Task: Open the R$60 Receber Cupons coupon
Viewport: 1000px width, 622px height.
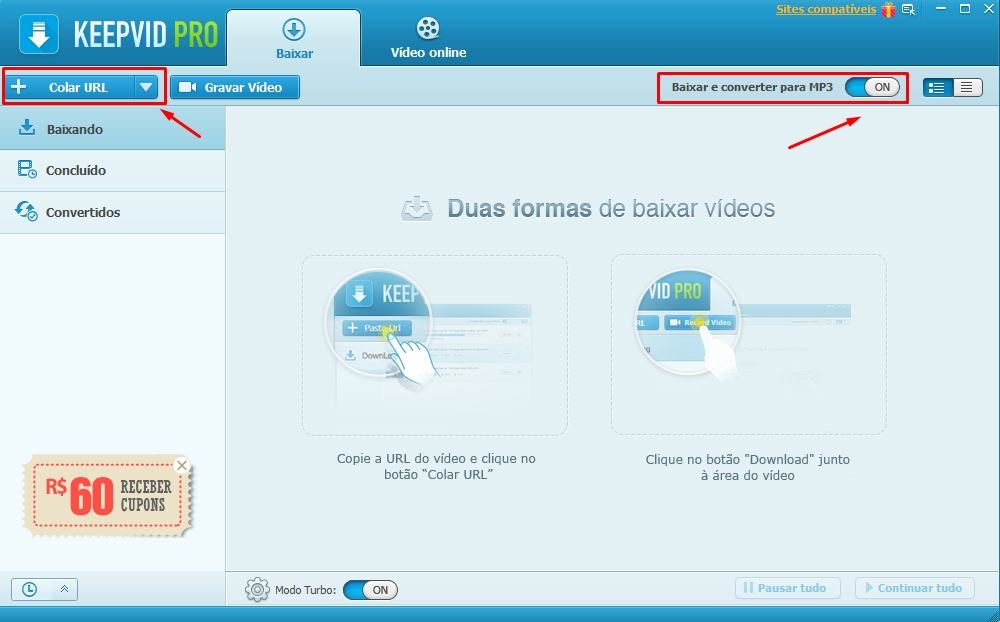Action: (107, 496)
